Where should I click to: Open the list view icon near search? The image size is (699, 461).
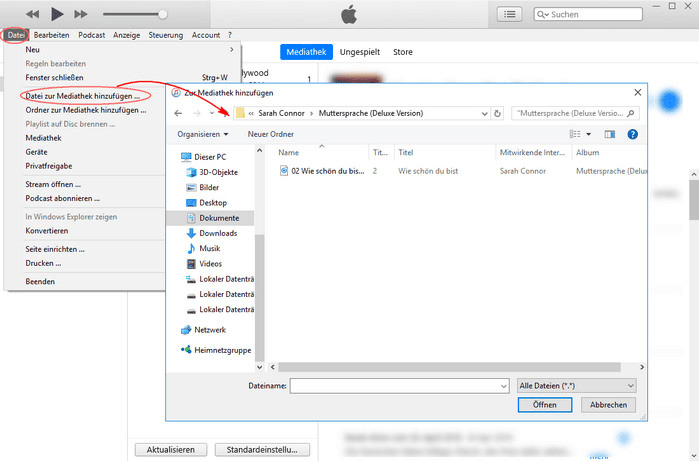click(x=510, y=14)
